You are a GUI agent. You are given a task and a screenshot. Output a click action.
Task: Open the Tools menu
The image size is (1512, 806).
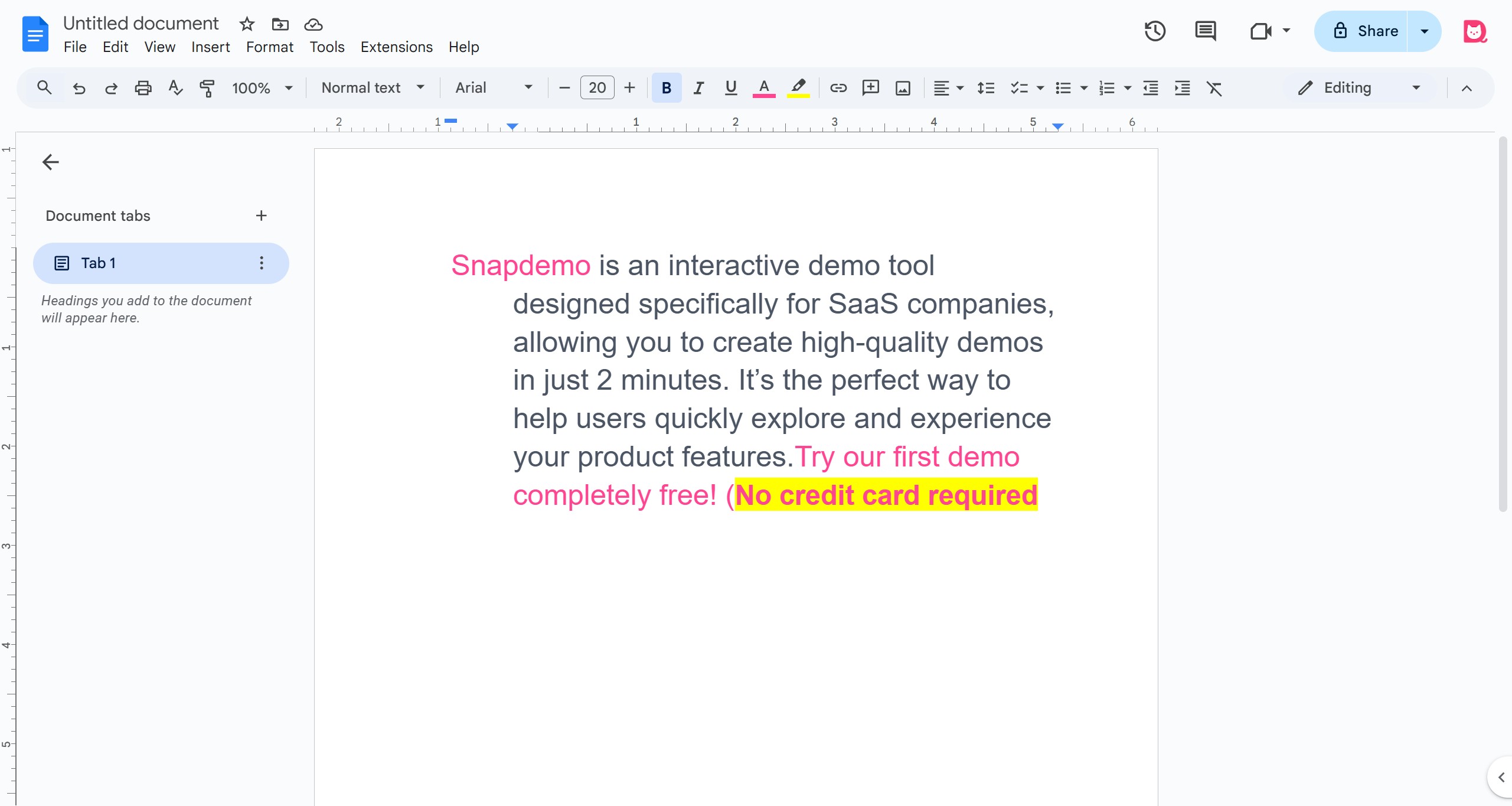point(326,47)
